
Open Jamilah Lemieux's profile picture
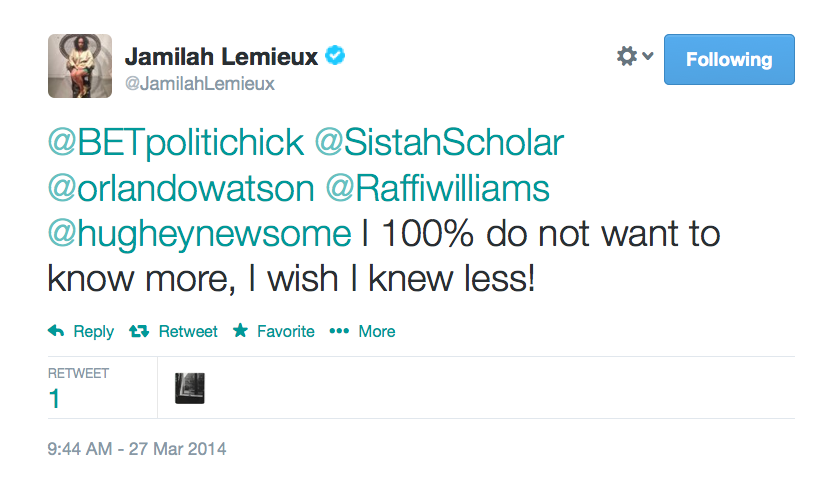(80, 66)
